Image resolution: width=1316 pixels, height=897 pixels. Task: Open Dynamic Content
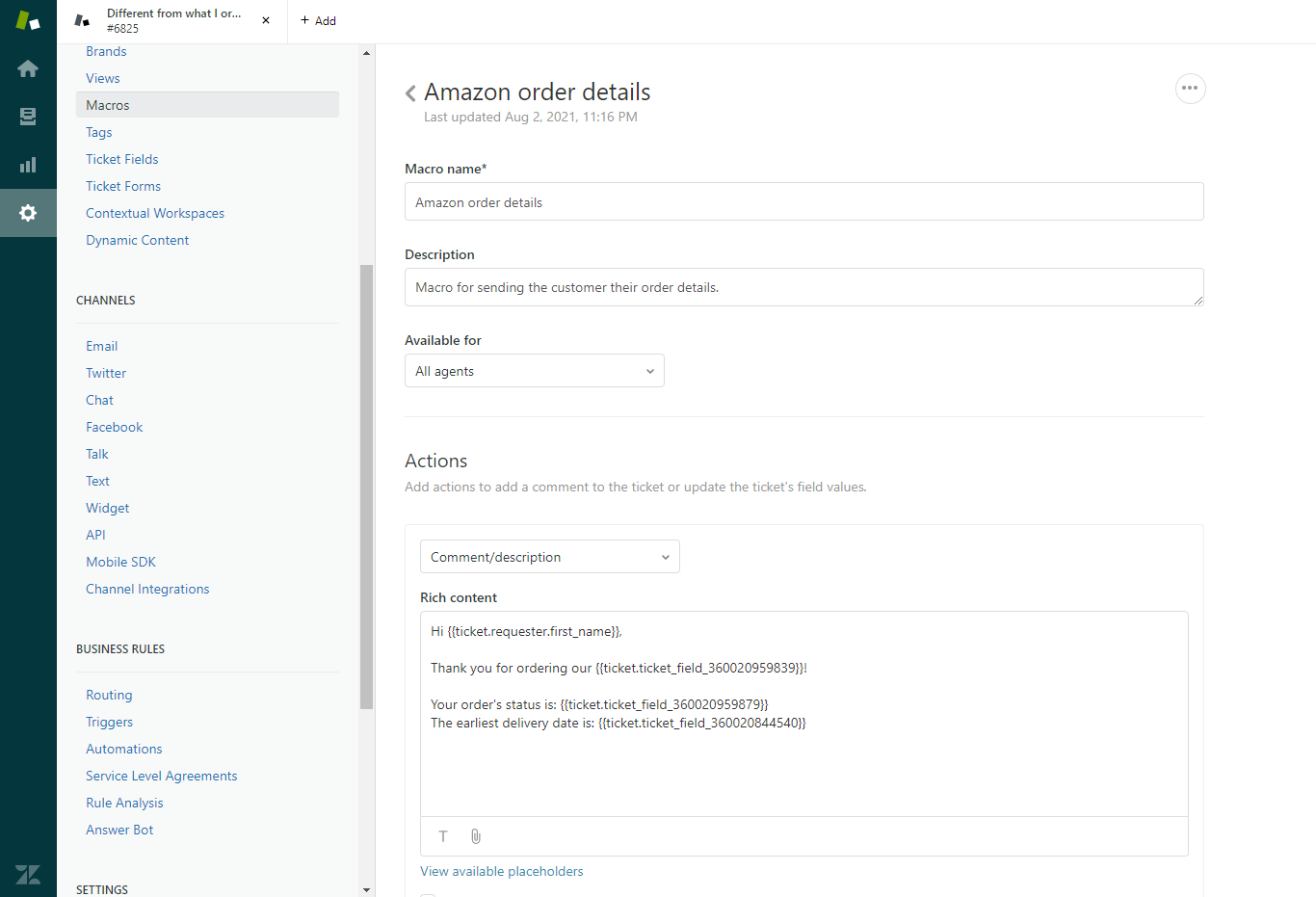tap(138, 240)
